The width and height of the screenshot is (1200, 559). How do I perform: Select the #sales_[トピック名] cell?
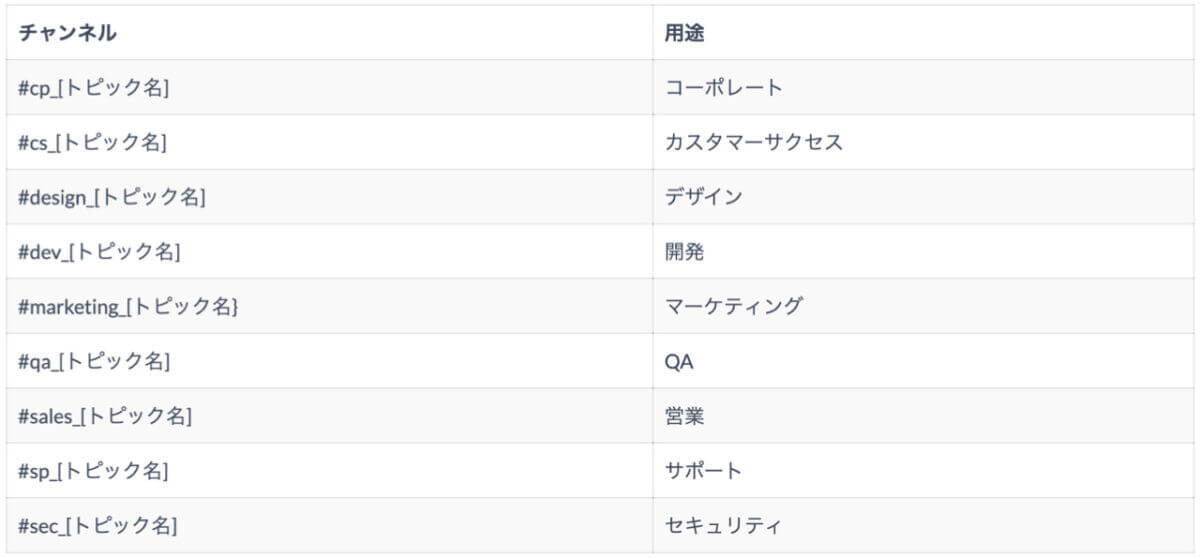pyautogui.click(x=330, y=416)
